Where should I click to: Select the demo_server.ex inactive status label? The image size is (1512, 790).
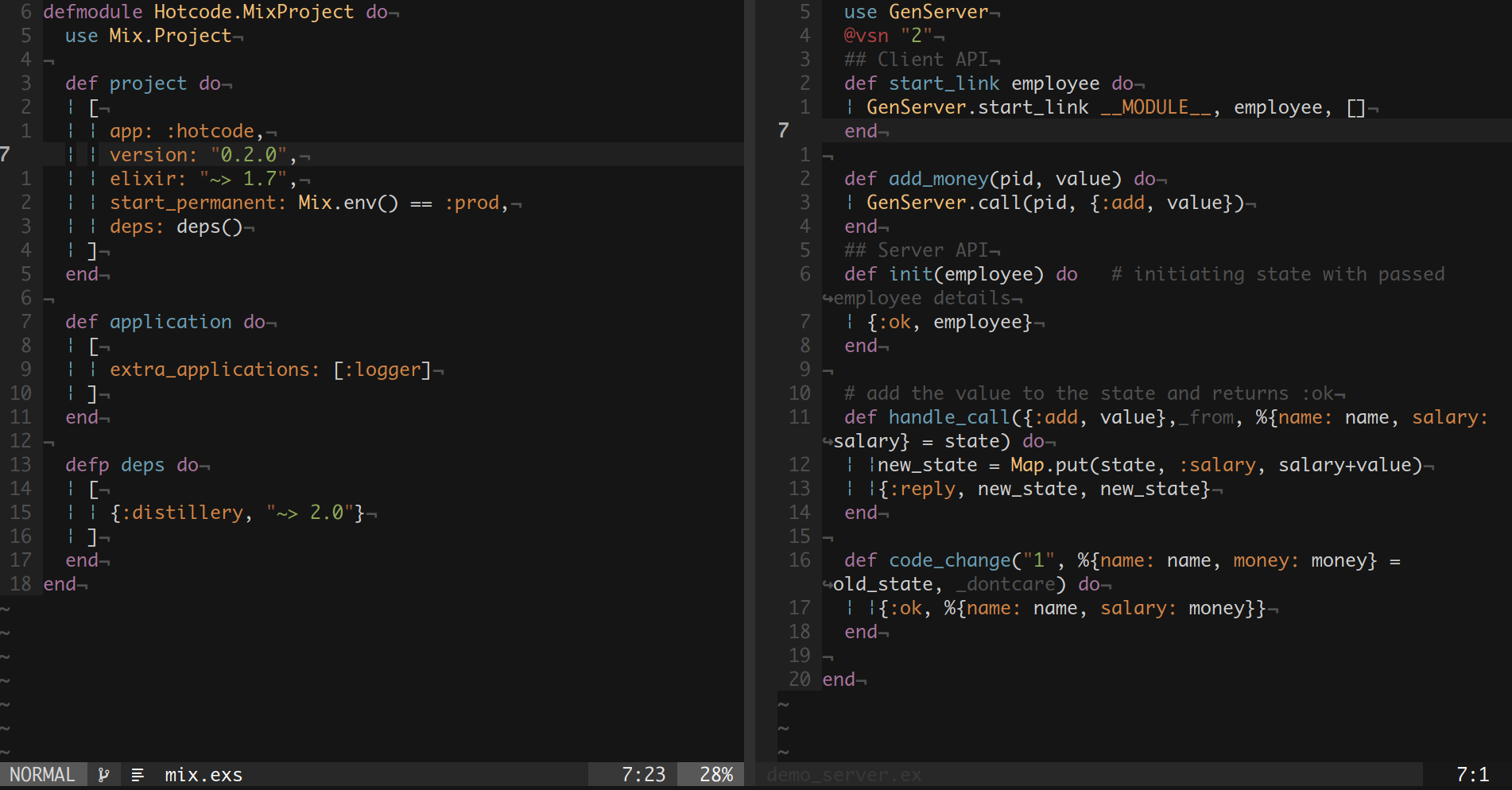point(844,775)
